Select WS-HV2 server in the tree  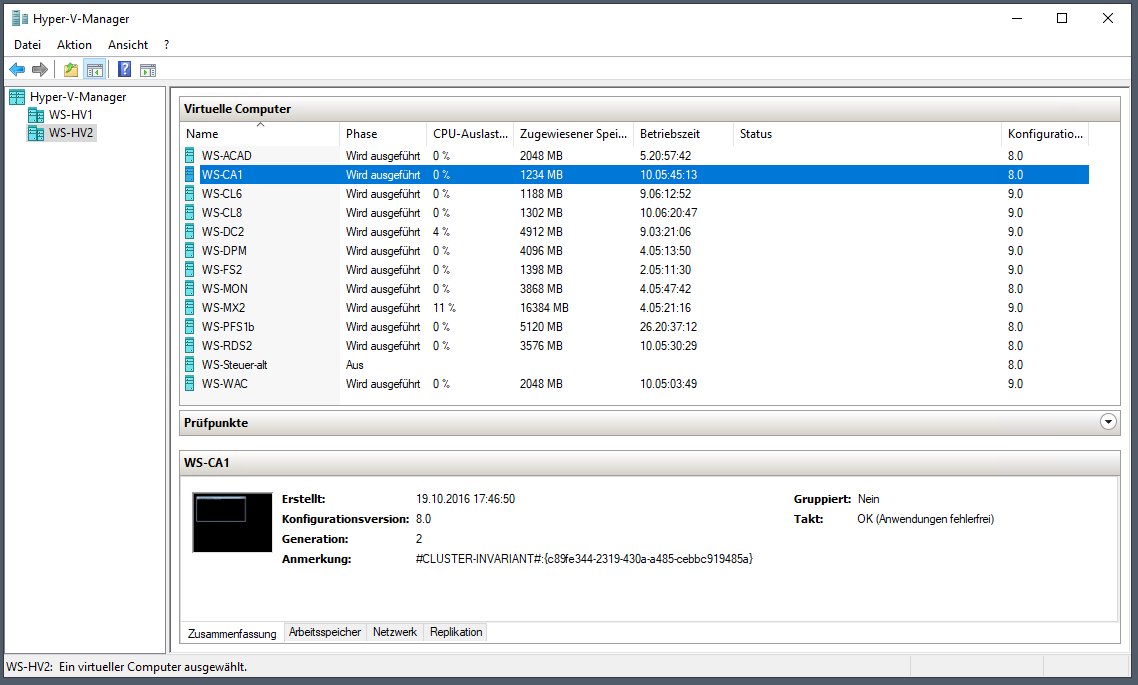coord(70,133)
